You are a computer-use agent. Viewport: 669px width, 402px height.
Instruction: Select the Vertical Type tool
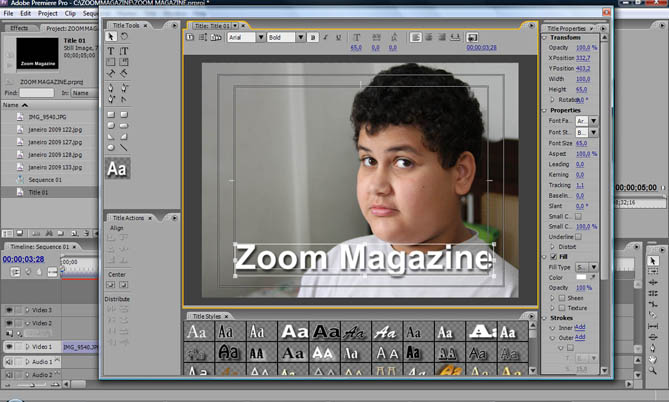124,51
